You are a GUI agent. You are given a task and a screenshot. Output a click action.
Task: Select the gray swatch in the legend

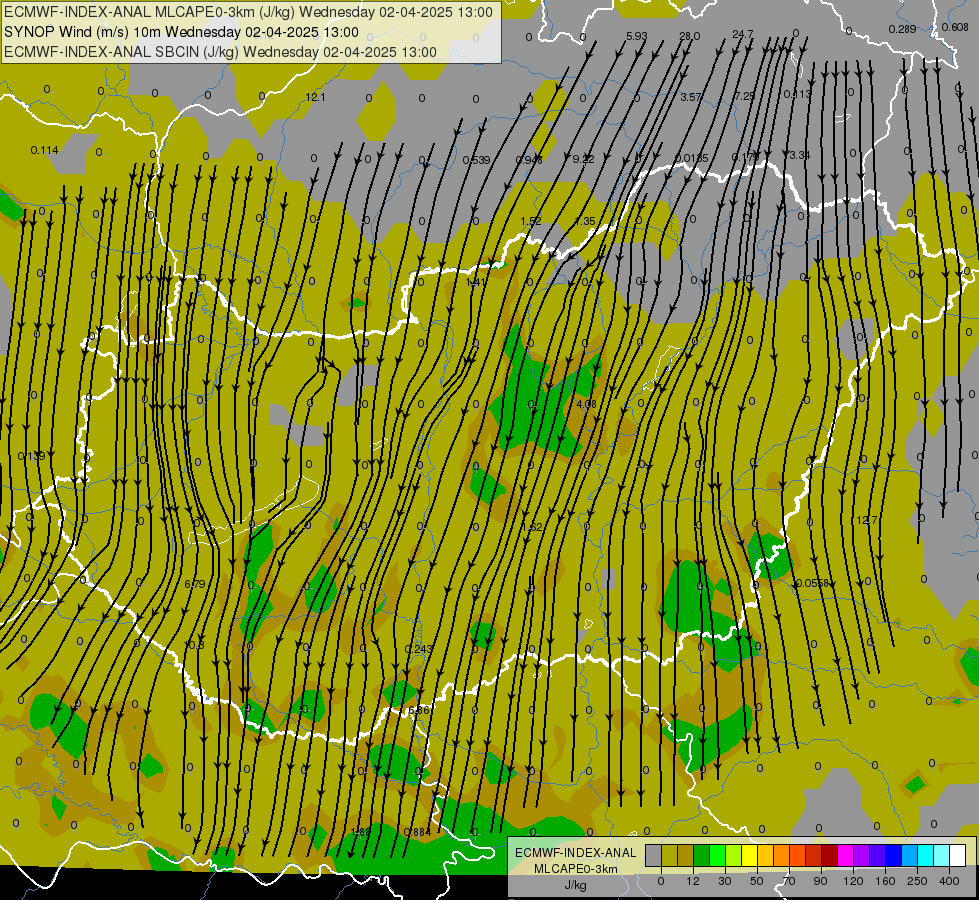pyautogui.click(x=653, y=855)
